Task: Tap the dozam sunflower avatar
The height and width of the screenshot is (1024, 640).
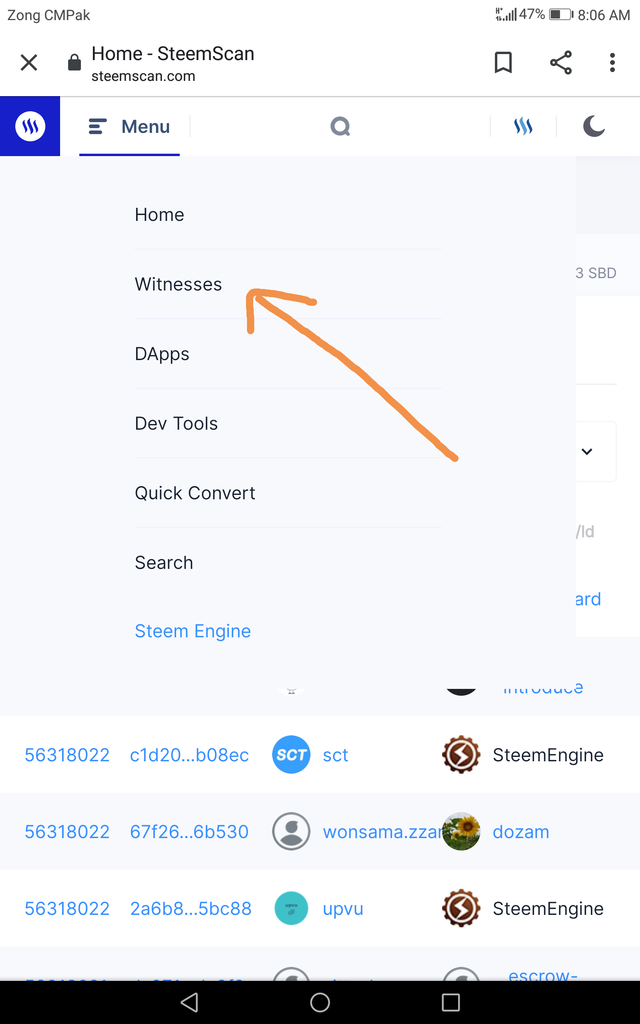Action: pyautogui.click(x=461, y=831)
